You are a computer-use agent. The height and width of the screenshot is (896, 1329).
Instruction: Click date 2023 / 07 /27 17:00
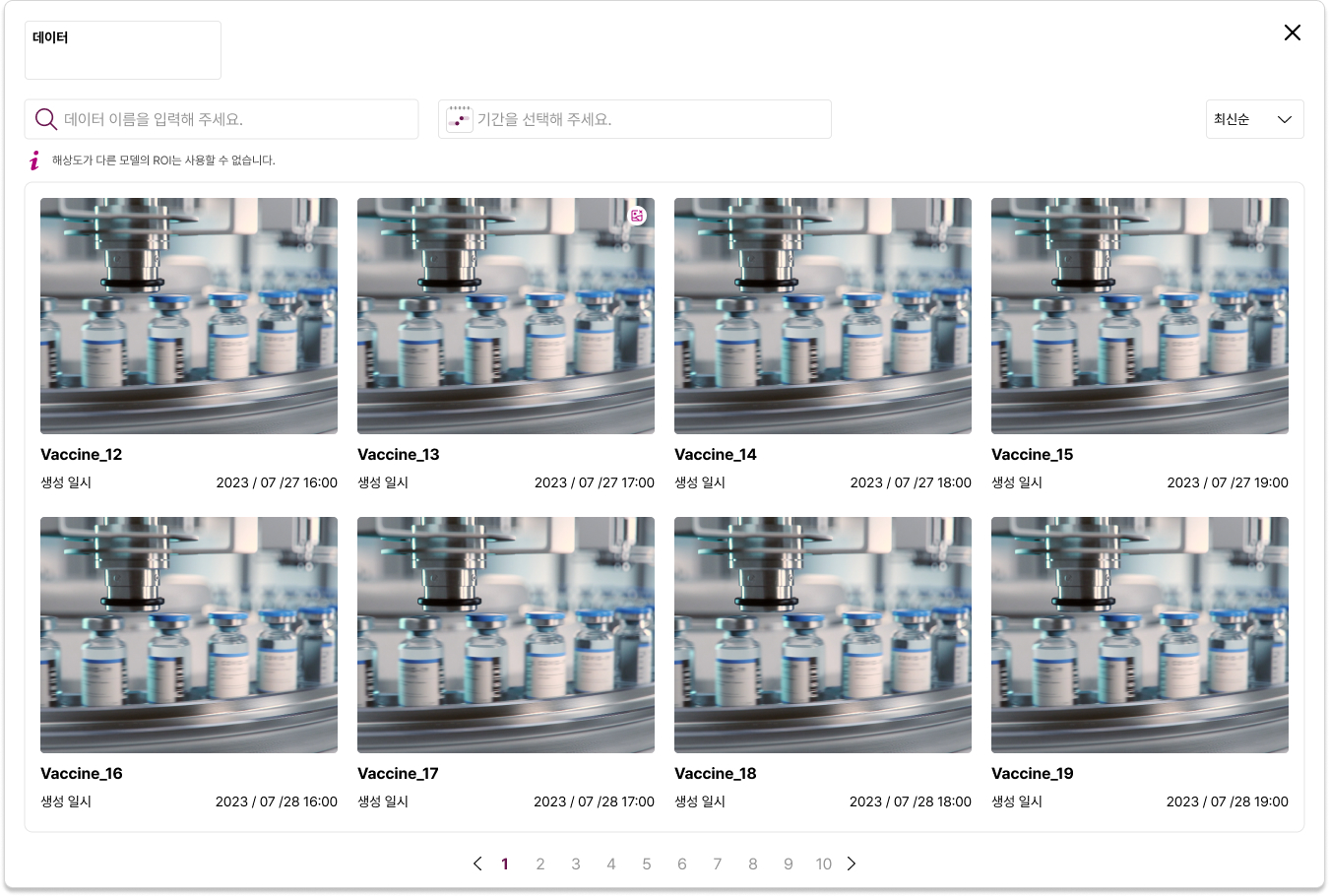(x=595, y=482)
